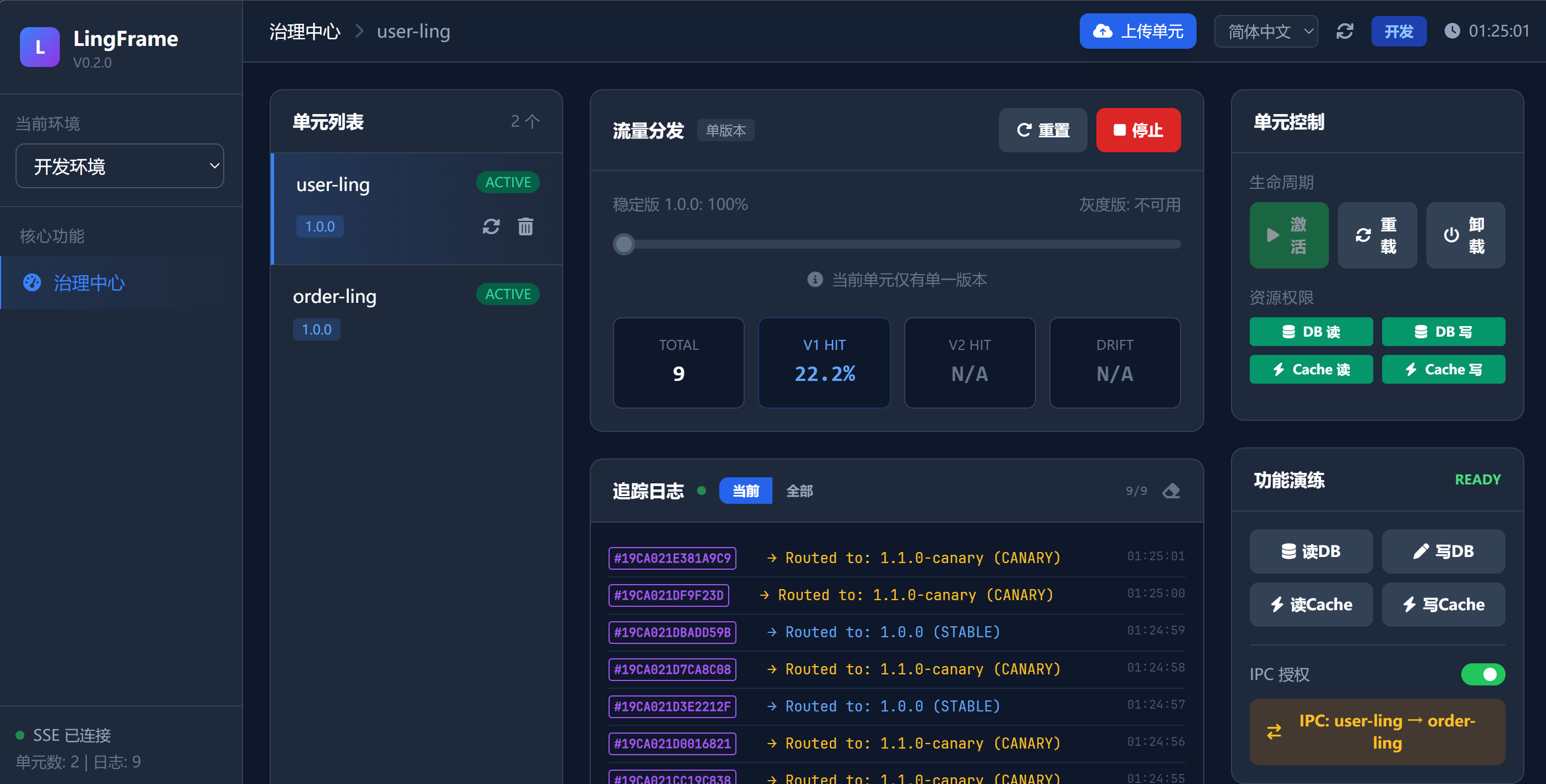Click trace ID #19CA021DF9F23D
The width and height of the screenshot is (1546, 784).
(x=668, y=595)
